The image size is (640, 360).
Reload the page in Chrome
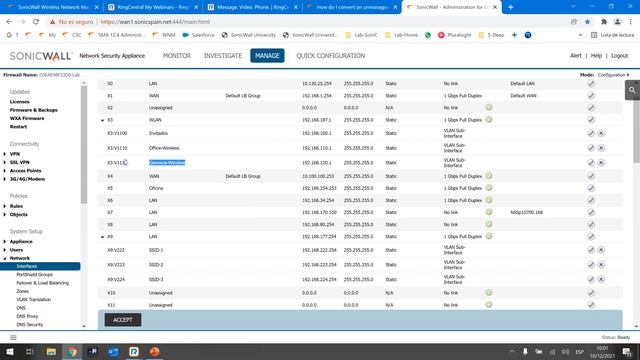(36, 22)
